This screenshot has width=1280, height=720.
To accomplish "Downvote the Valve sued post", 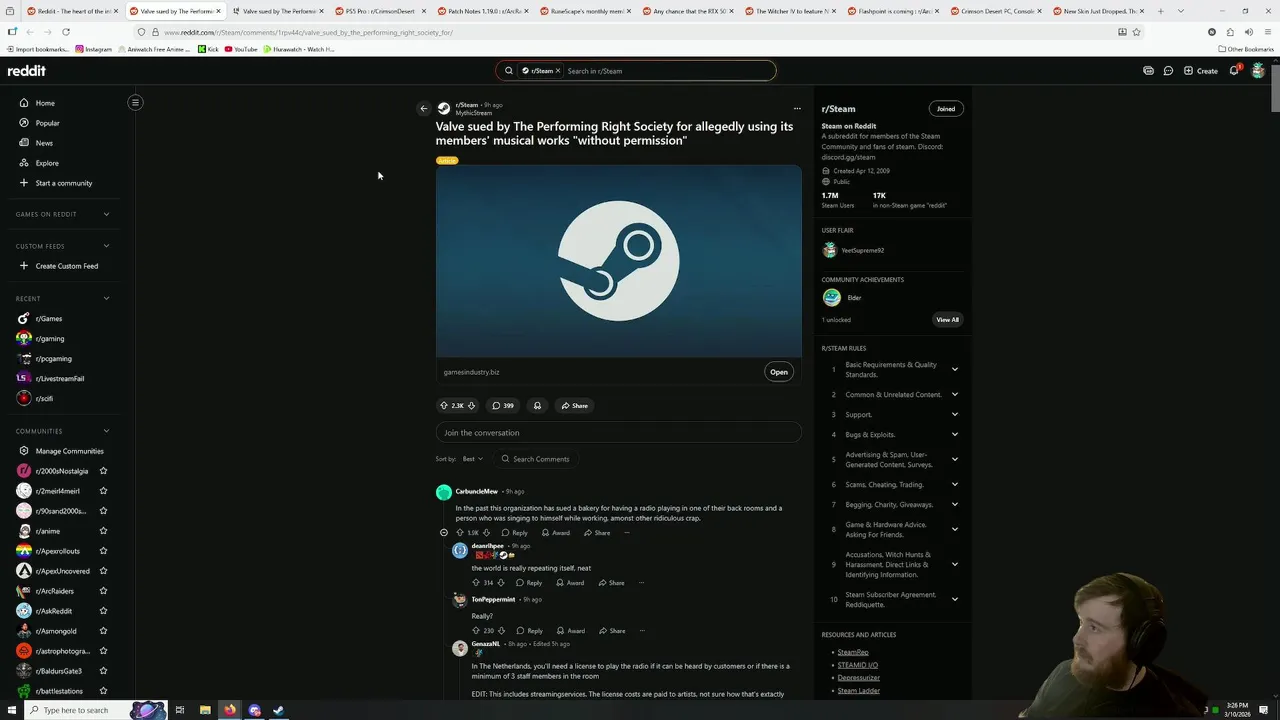I will 472,406.
